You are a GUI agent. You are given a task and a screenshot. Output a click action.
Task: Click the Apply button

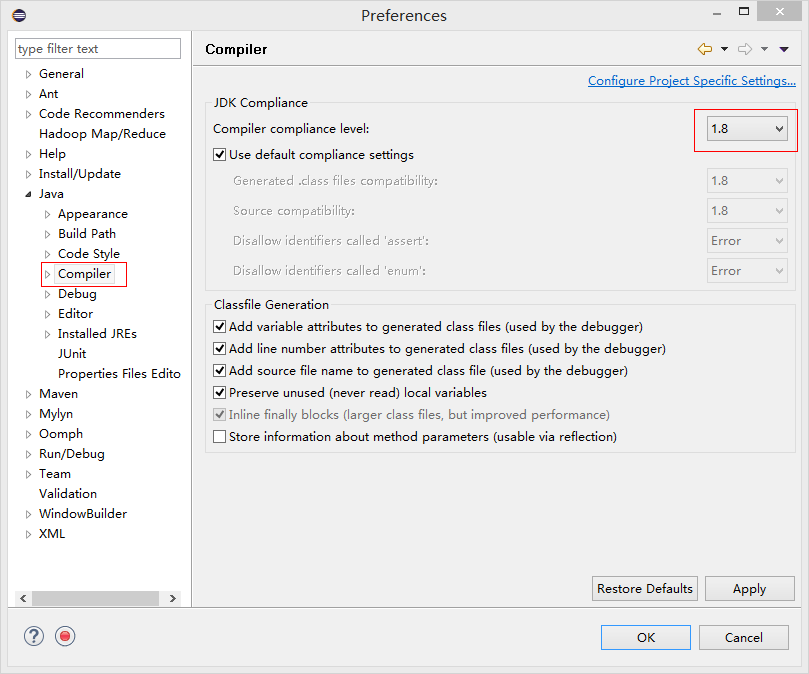[750, 589]
